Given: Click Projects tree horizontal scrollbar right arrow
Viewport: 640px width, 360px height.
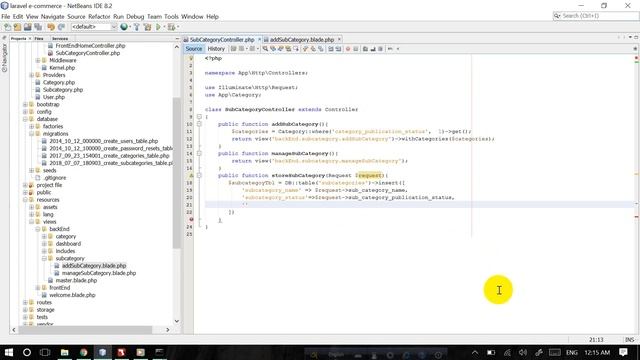Looking at the screenshot, I should tap(167, 329).
